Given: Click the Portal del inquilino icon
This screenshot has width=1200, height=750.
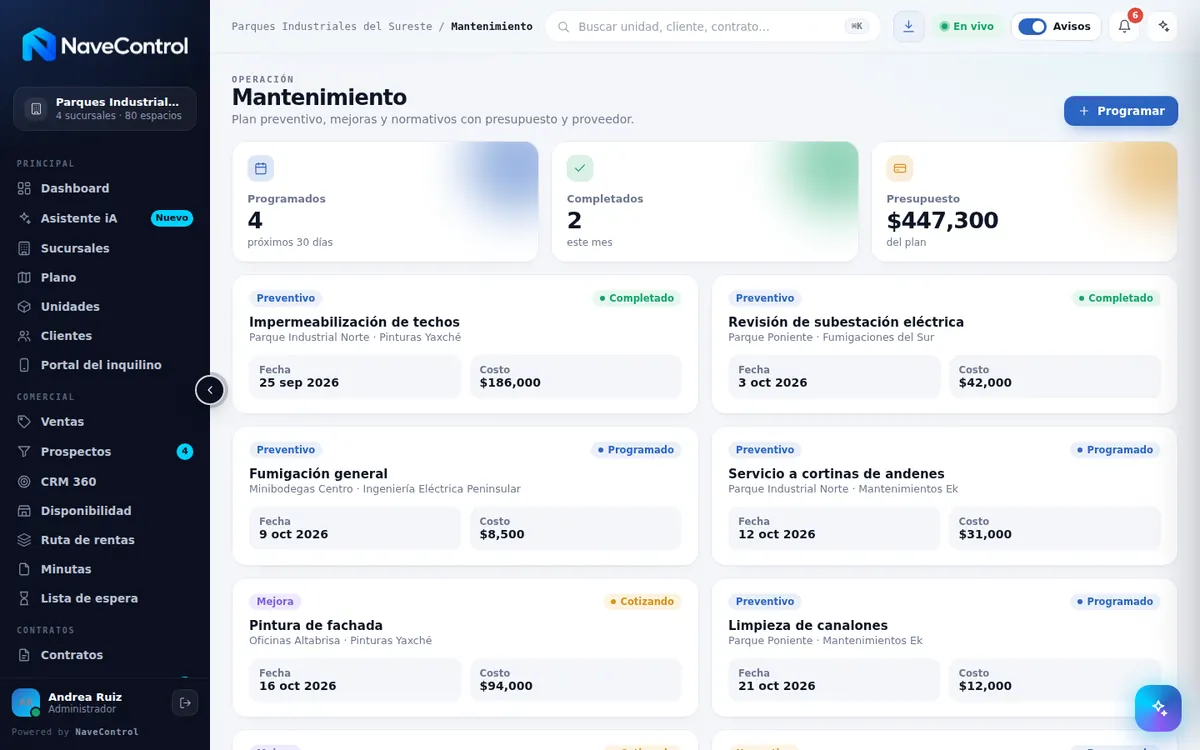Looking at the screenshot, I should (x=25, y=365).
